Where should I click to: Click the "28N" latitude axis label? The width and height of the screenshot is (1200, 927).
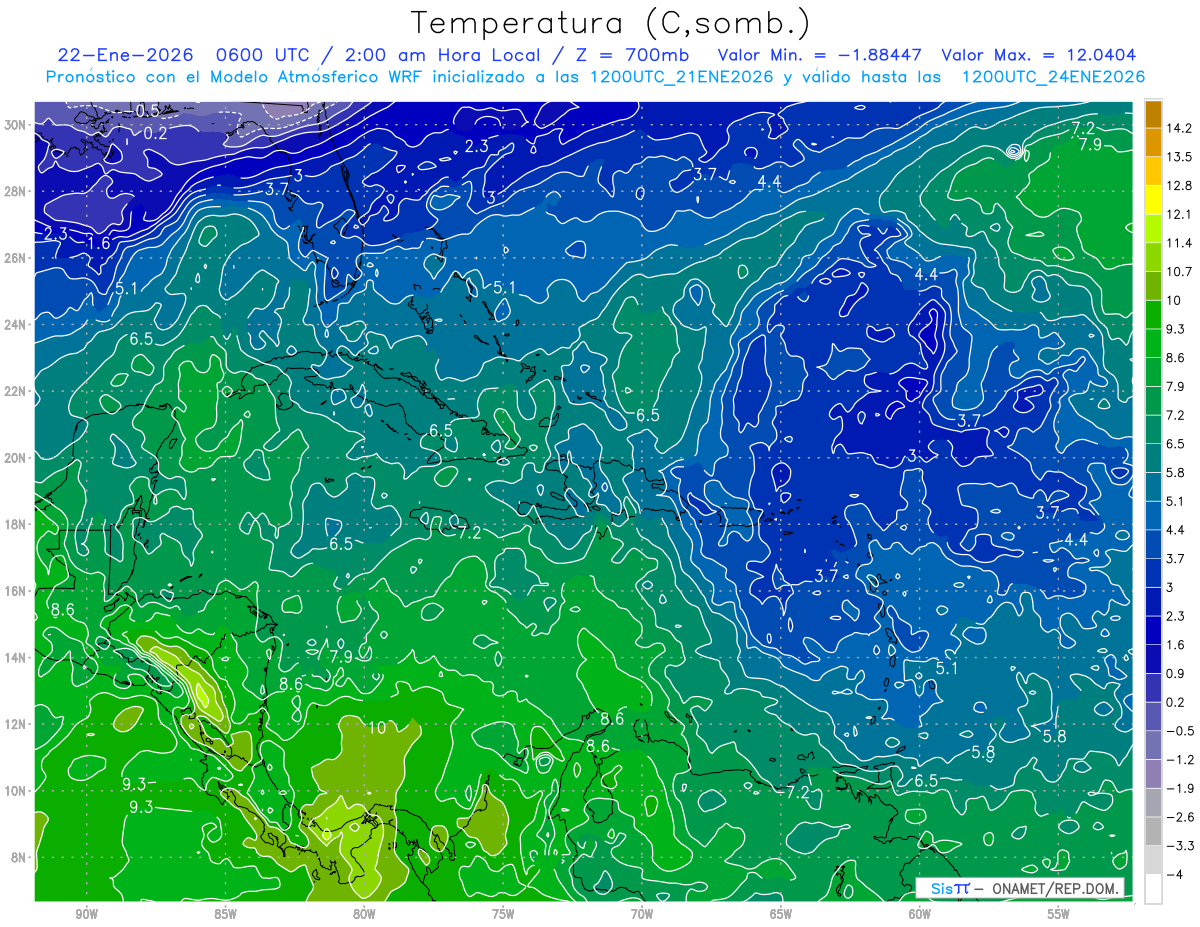pyautogui.click(x=16, y=191)
